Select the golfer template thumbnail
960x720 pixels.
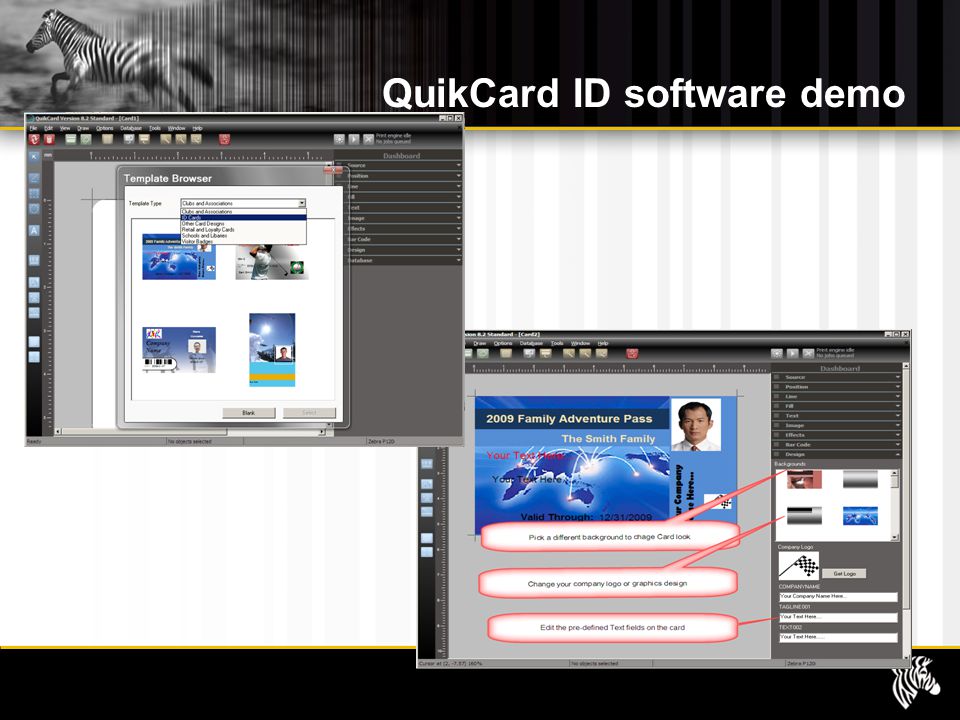272,261
